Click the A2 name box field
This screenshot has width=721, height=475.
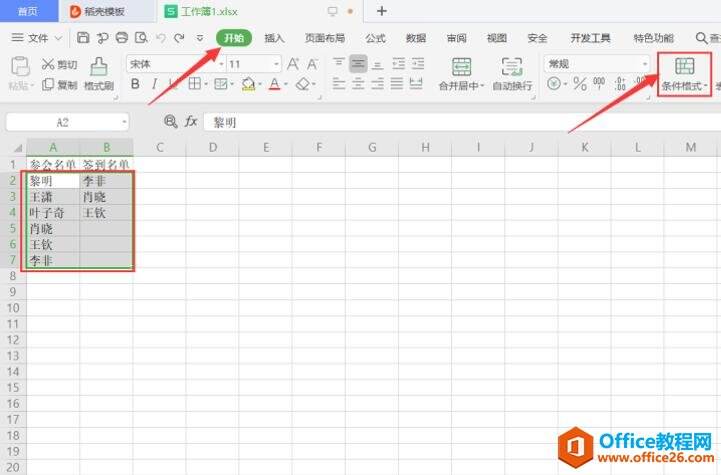click(x=66, y=121)
